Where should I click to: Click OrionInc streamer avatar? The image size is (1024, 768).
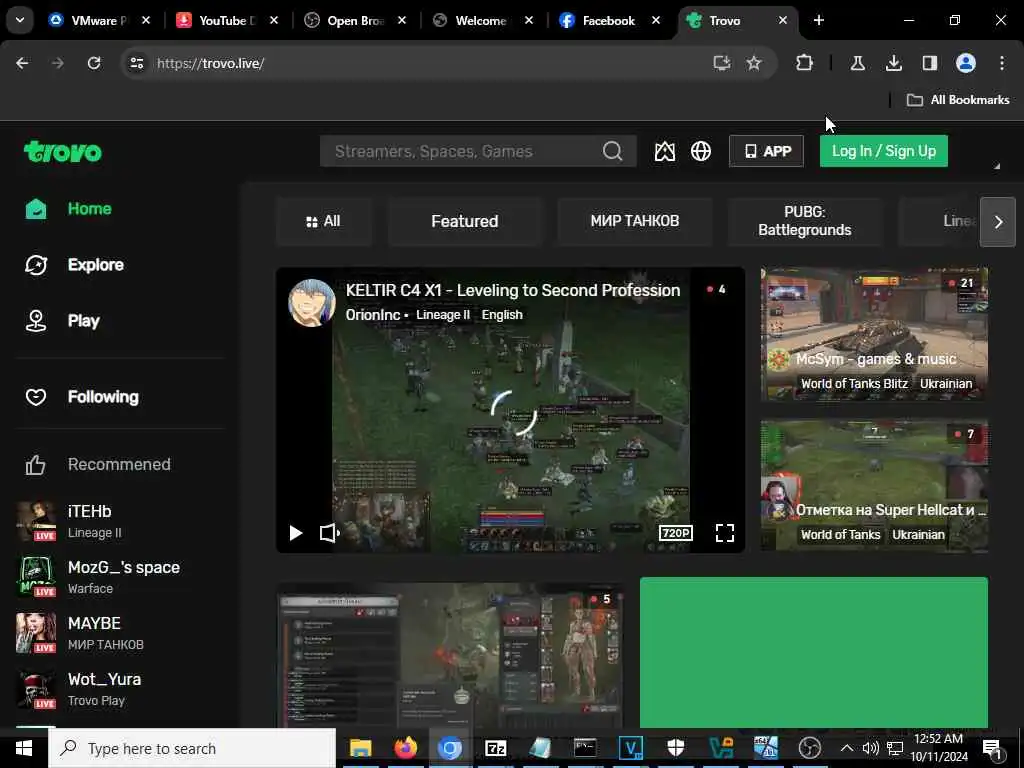tap(312, 302)
